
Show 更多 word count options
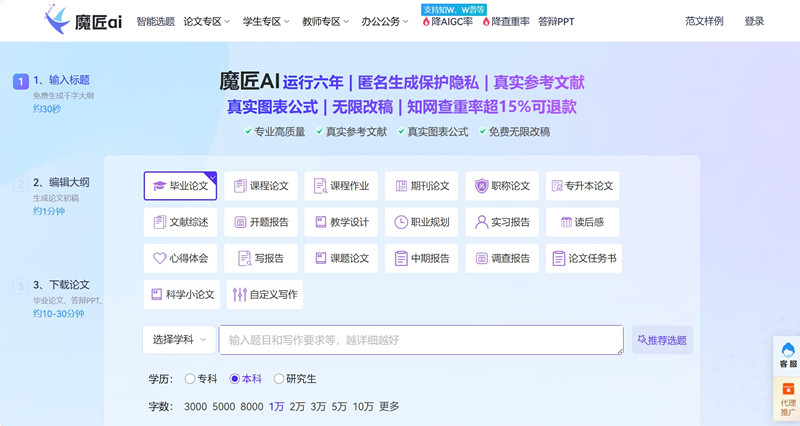(x=389, y=407)
